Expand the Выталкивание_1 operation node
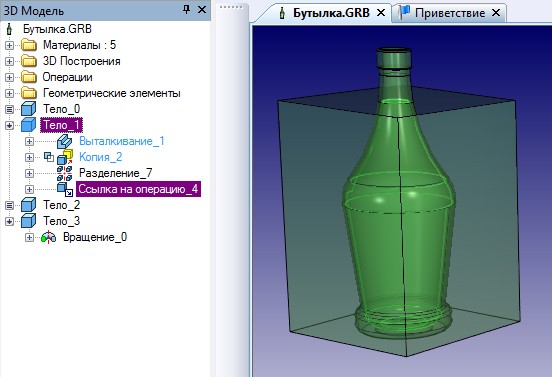This screenshot has height=377, width=552. [29, 141]
